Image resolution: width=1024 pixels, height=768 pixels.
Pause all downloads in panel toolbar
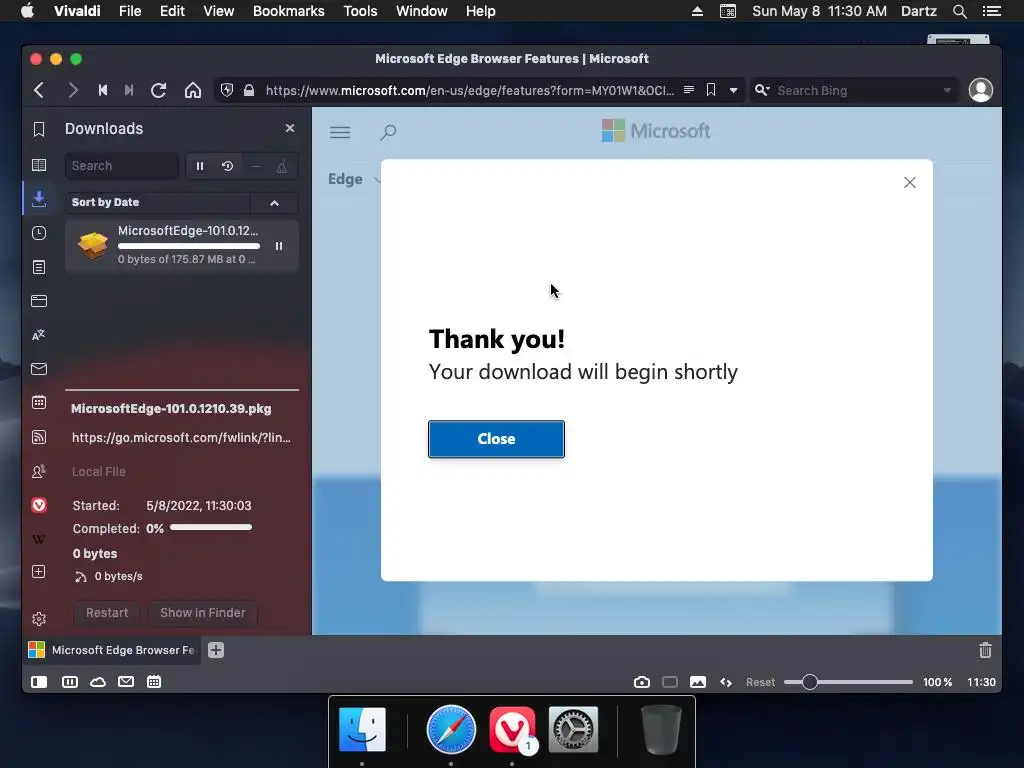click(x=200, y=167)
